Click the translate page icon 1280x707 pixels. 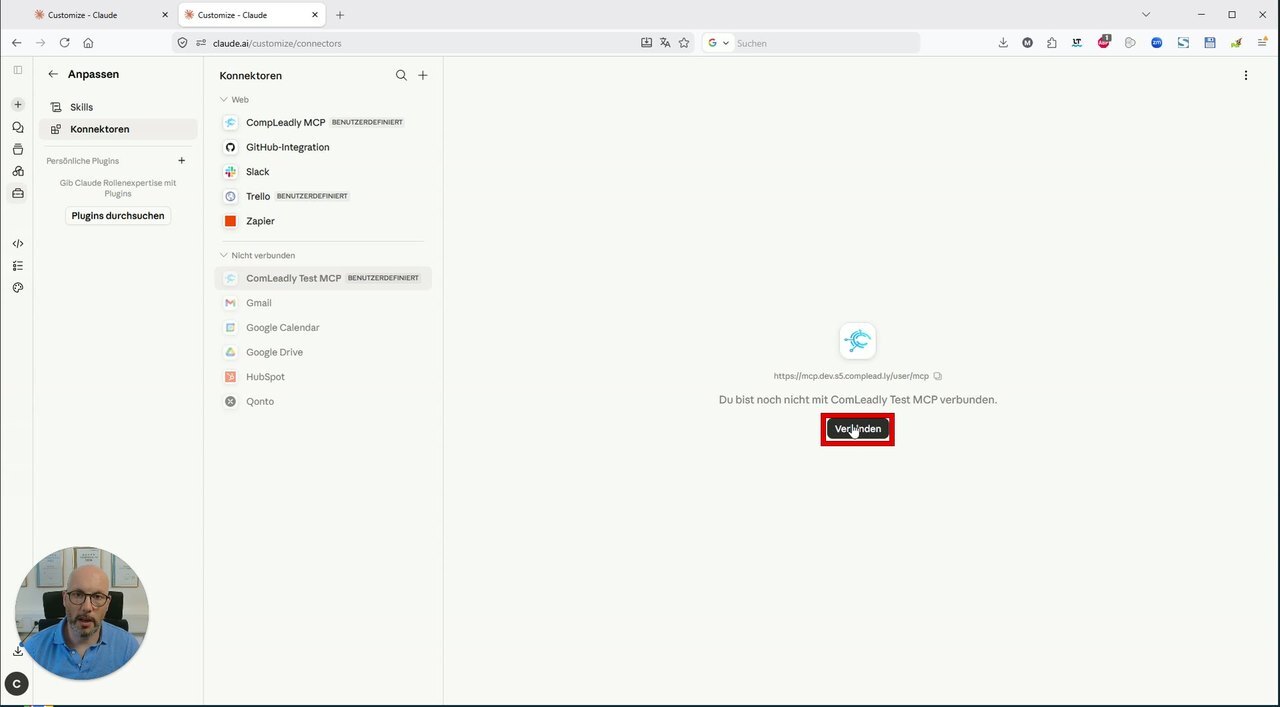(x=665, y=43)
